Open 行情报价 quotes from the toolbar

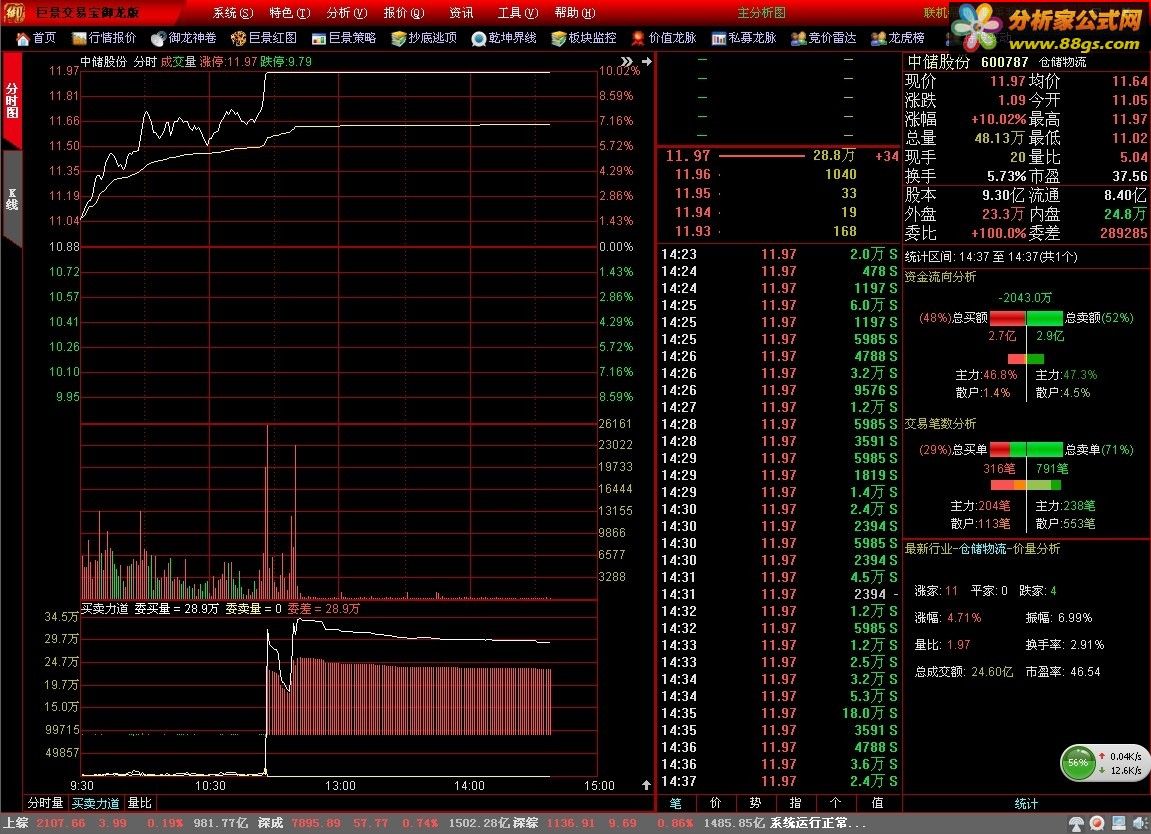coord(104,38)
